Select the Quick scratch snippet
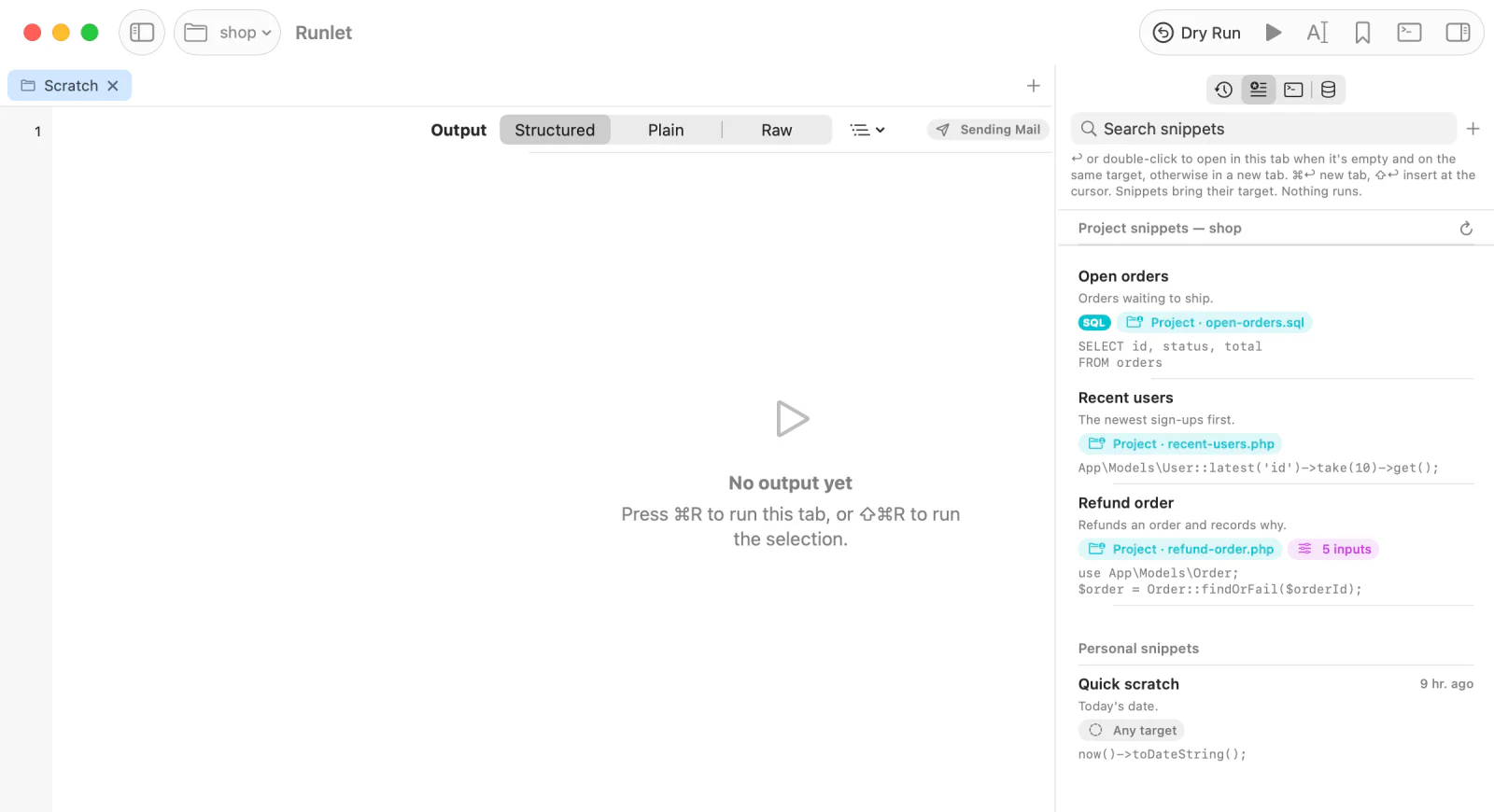The width and height of the screenshot is (1494, 812). [x=1276, y=719]
